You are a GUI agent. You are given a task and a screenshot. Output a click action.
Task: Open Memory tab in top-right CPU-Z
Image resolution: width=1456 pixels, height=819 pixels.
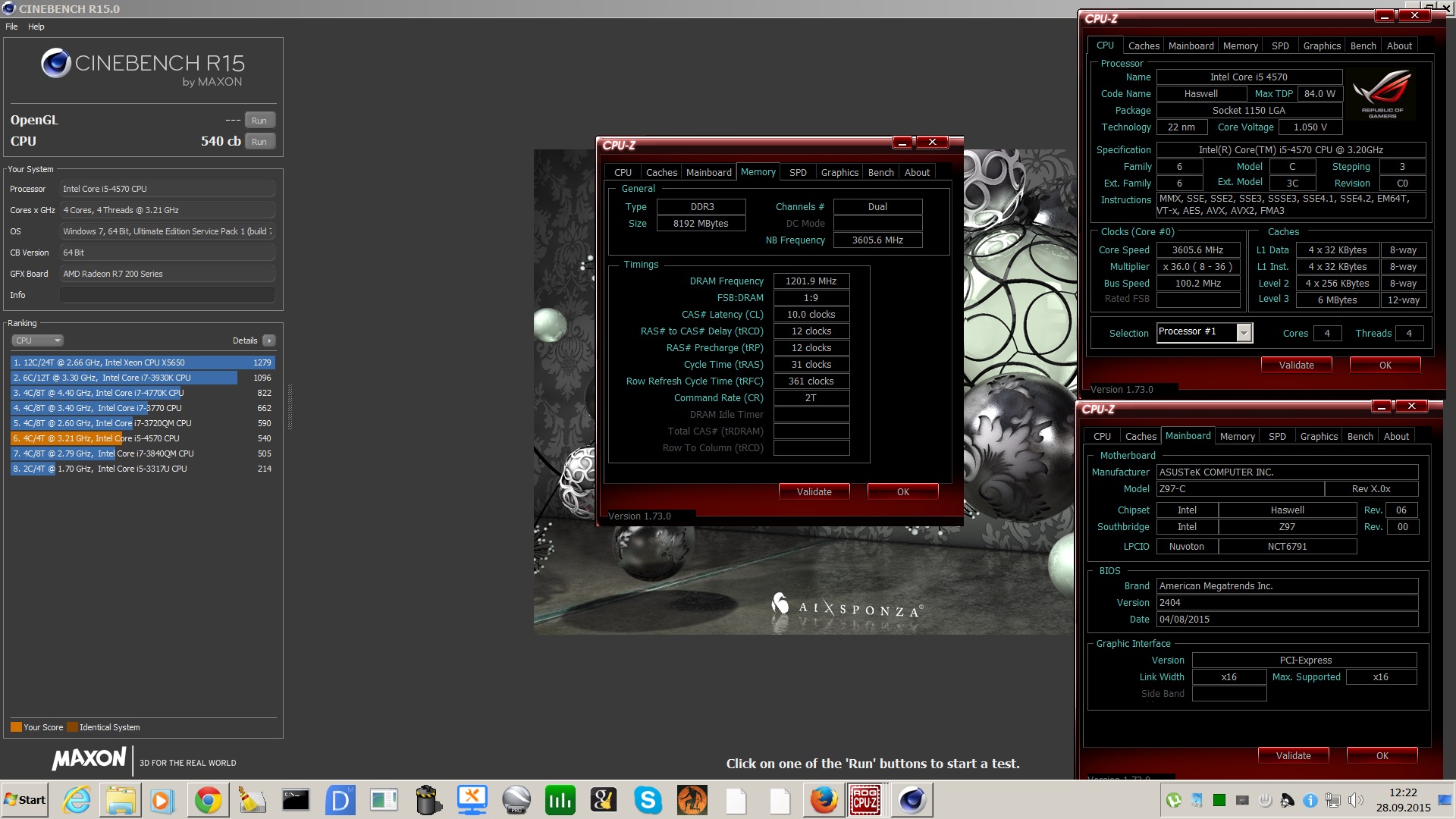click(x=1240, y=46)
